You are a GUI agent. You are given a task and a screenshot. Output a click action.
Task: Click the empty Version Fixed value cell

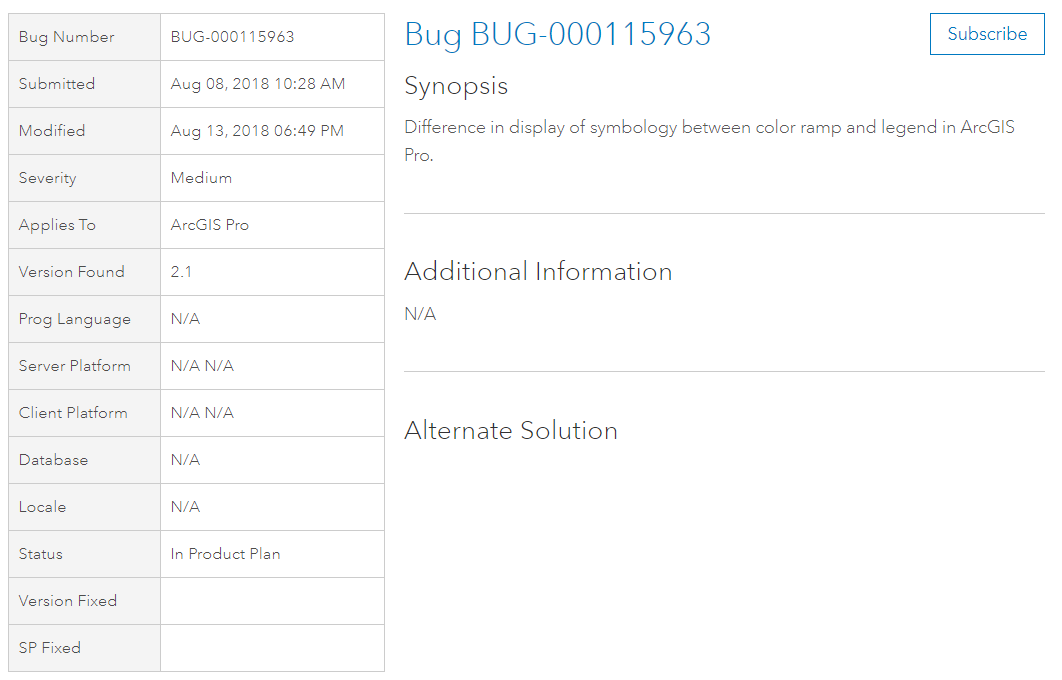pyautogui.click(x=272, y=601)
